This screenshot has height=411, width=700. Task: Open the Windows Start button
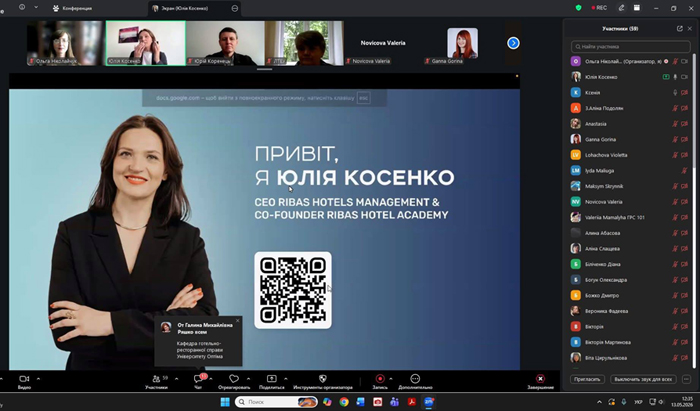pos(225,402)
